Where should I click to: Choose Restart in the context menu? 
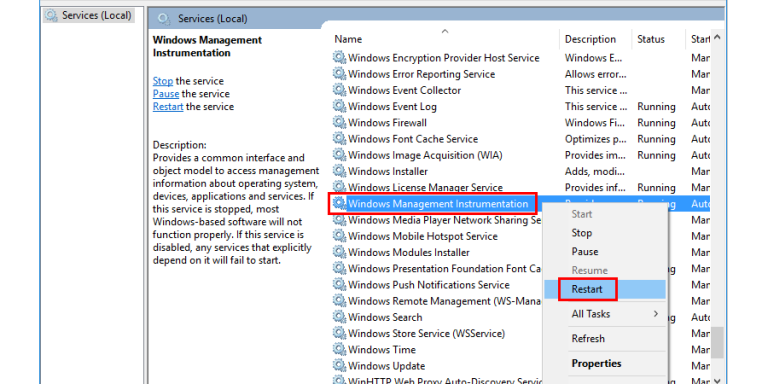coord(587,289)
